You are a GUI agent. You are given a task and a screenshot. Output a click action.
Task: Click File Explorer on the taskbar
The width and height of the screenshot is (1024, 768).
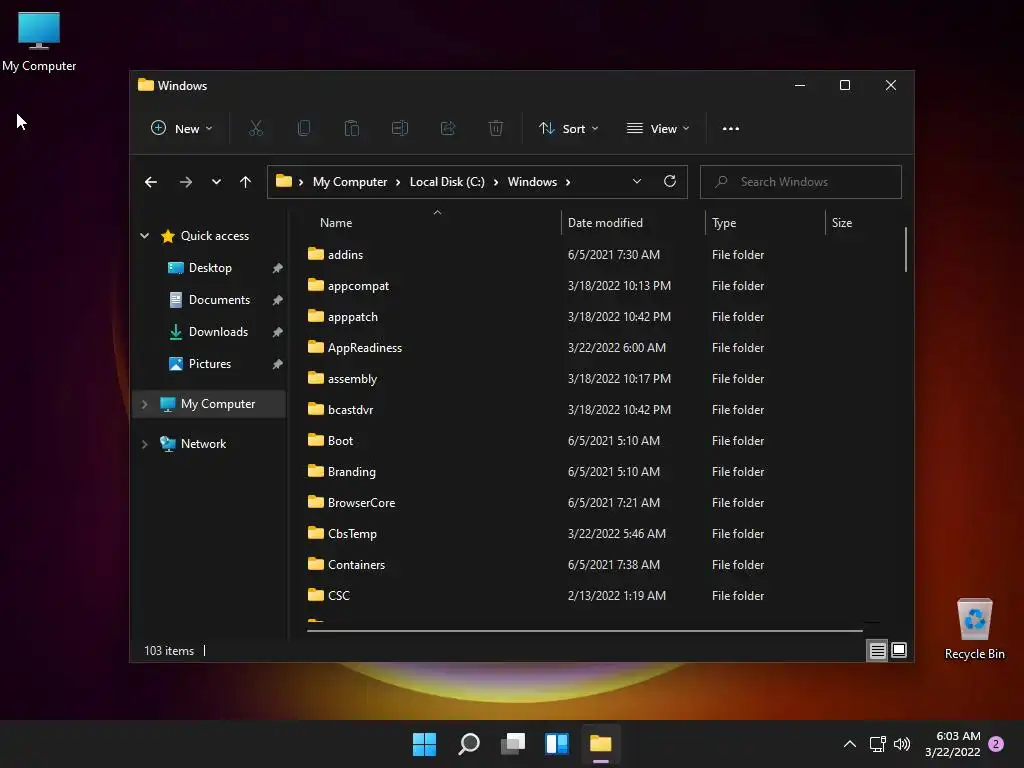pyautogui.click(x=601, y=744)
